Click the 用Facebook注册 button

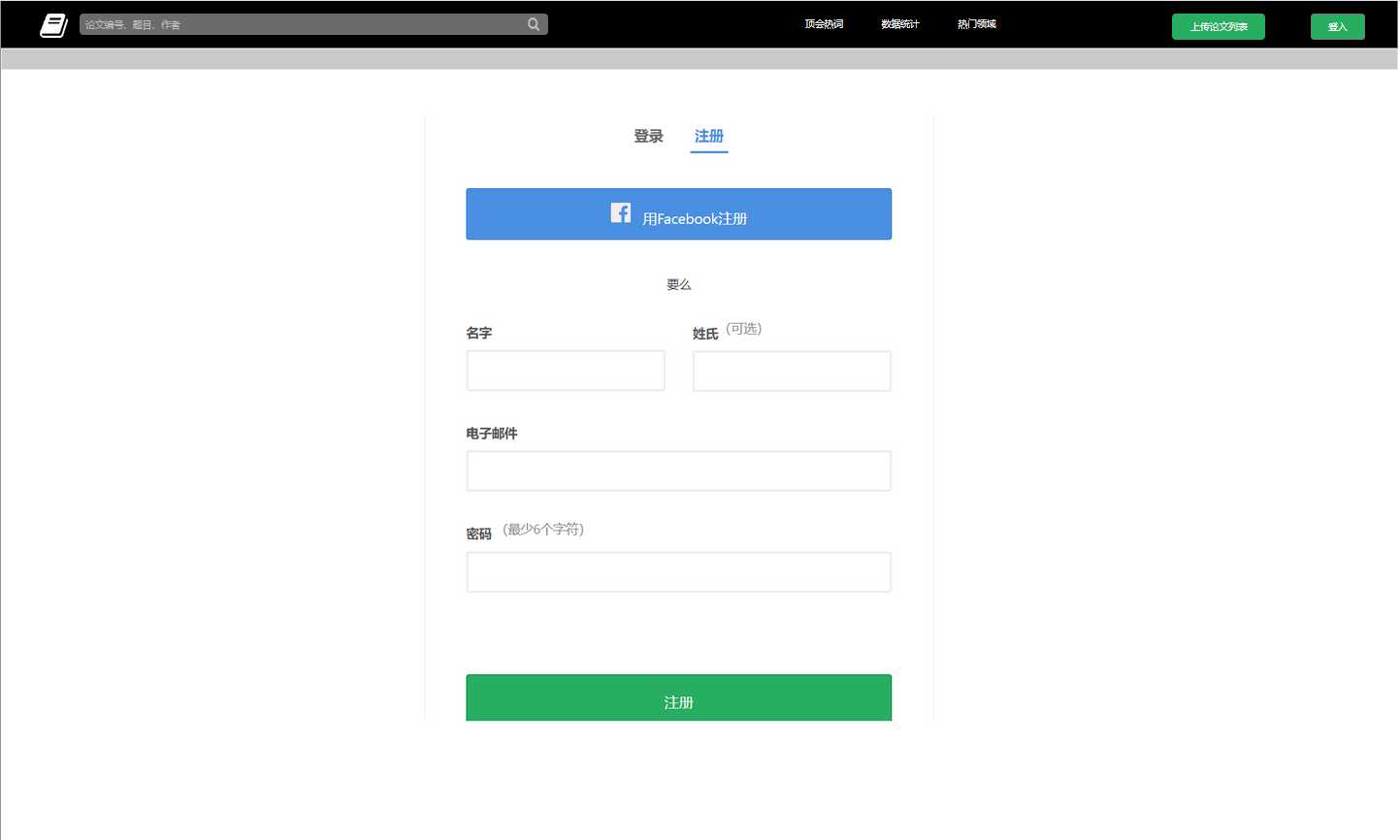tap(678, 213)
